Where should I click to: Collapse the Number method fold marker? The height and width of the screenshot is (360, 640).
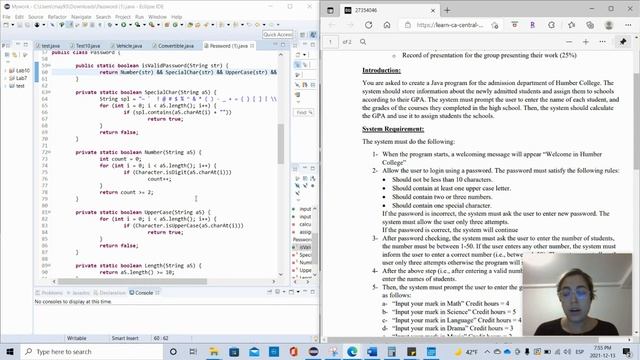pos(49,152)
